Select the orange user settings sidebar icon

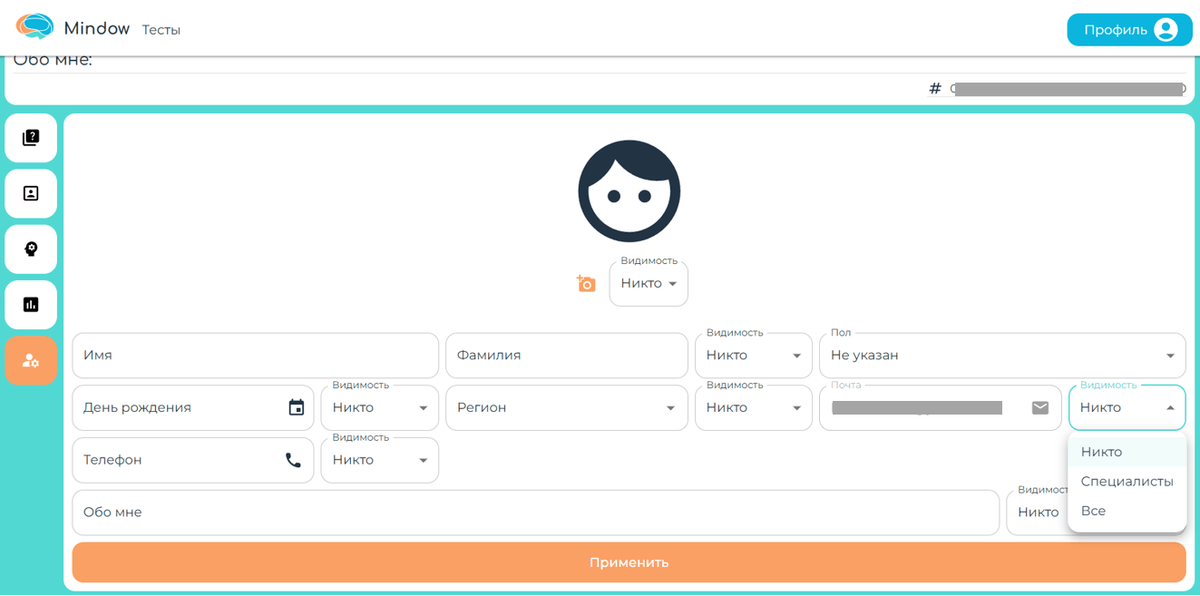[31, 360]
